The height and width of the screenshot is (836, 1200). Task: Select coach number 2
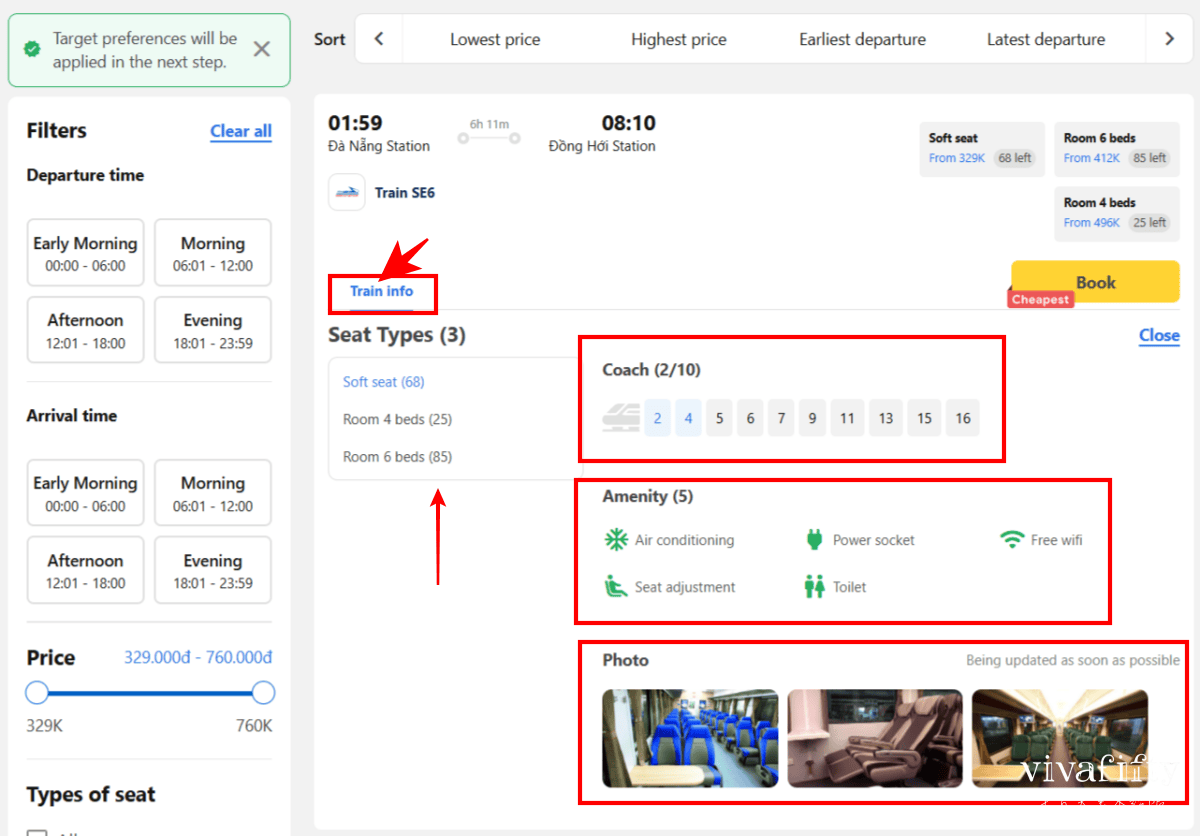point(657,418)
